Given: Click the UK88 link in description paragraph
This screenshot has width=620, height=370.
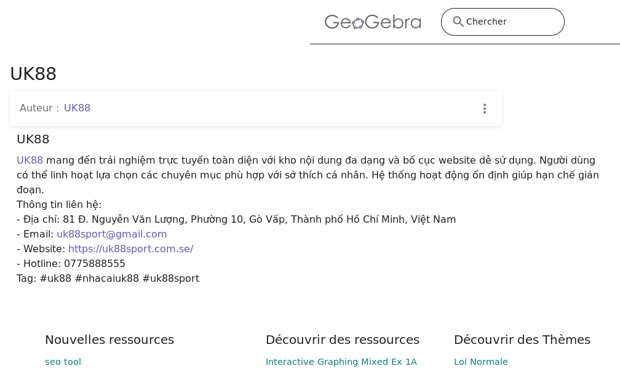Looking at the screenshot, I should (x=30, y=160).
